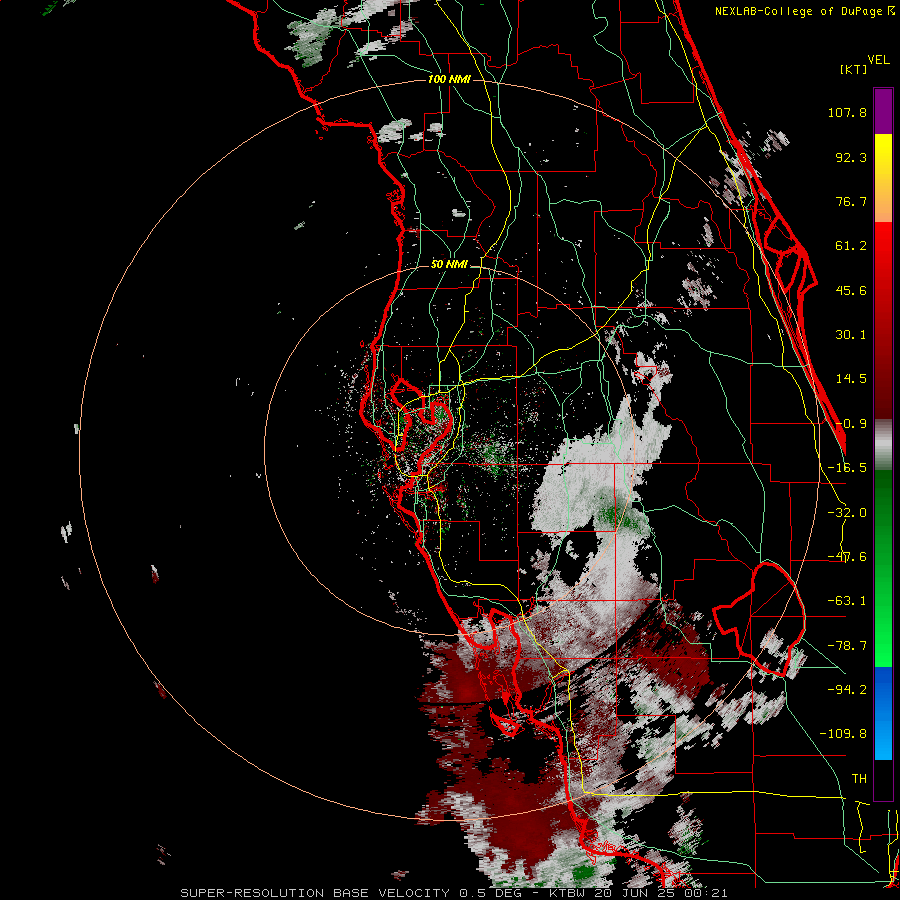
Task: Click the bright green segment of the color bar
Action: point(883,620)
